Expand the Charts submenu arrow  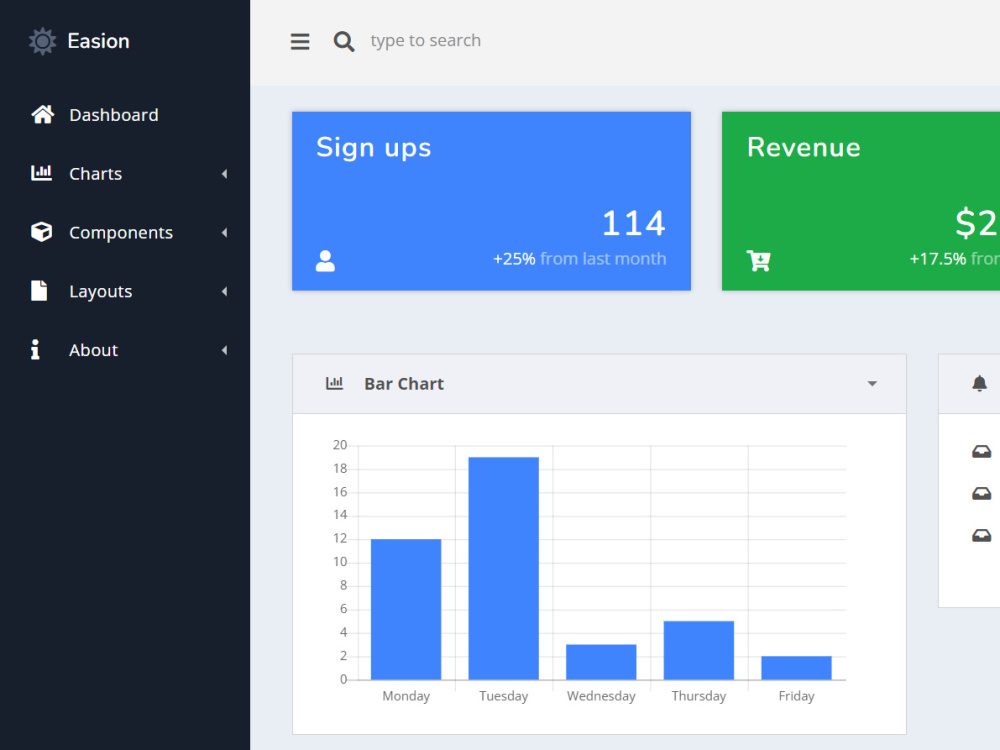coord(224,173)
